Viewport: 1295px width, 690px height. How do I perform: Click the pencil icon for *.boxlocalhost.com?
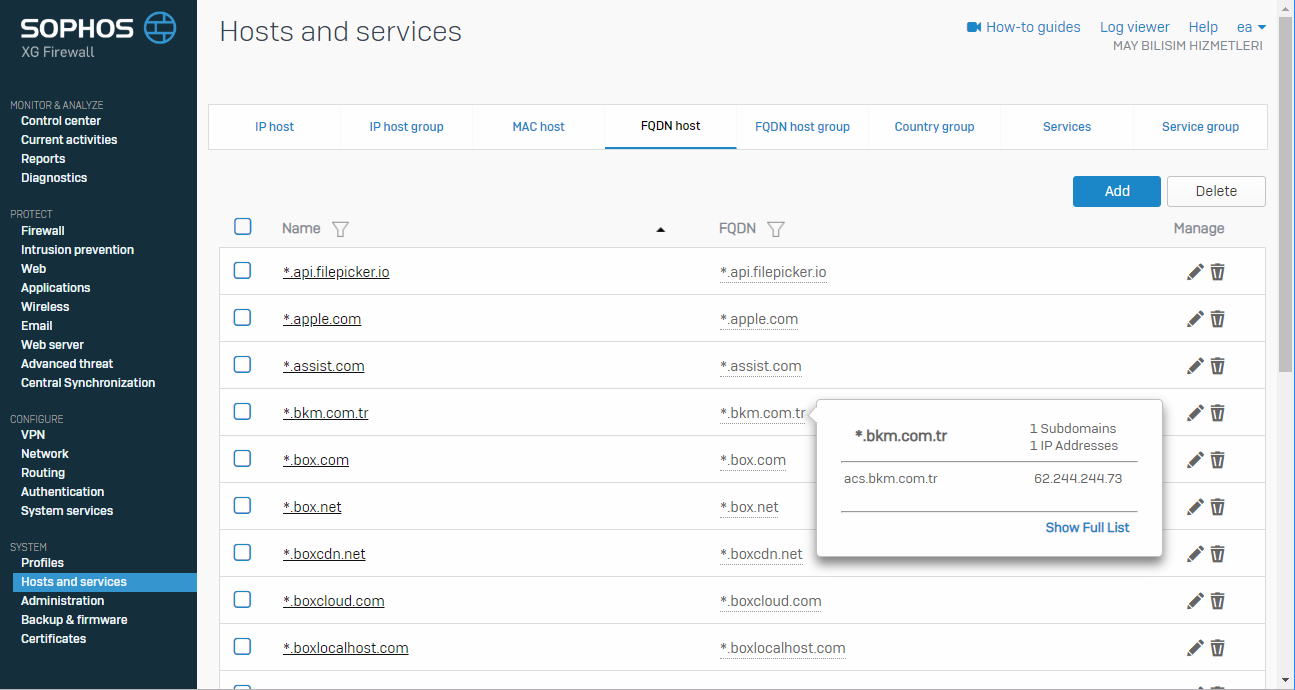tap(1195, 648)
